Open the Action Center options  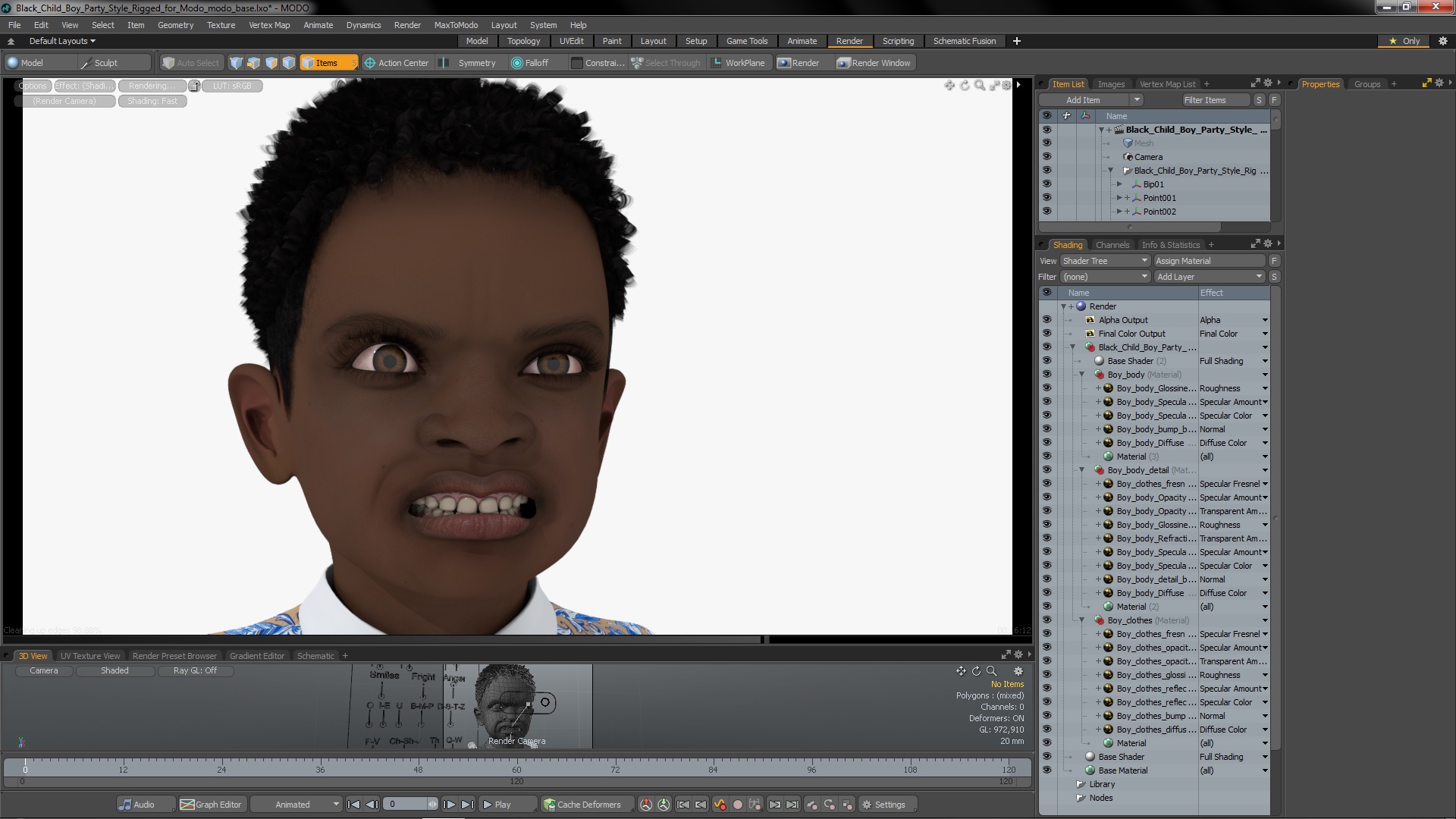tap(397, 63)
